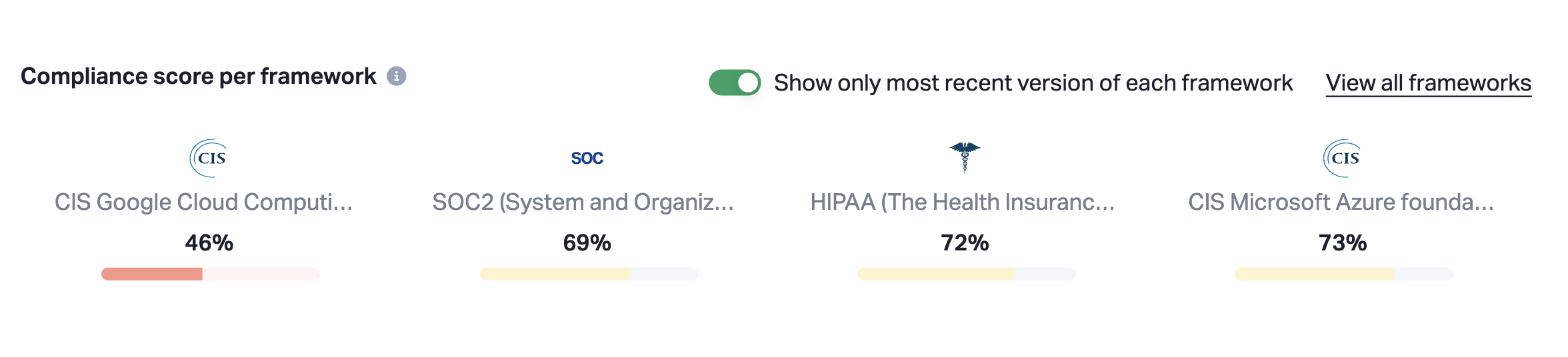The width and height of the screenshot is (1568, 357).
Task: Click the SOC logo icon
Action: pos(587,158)
